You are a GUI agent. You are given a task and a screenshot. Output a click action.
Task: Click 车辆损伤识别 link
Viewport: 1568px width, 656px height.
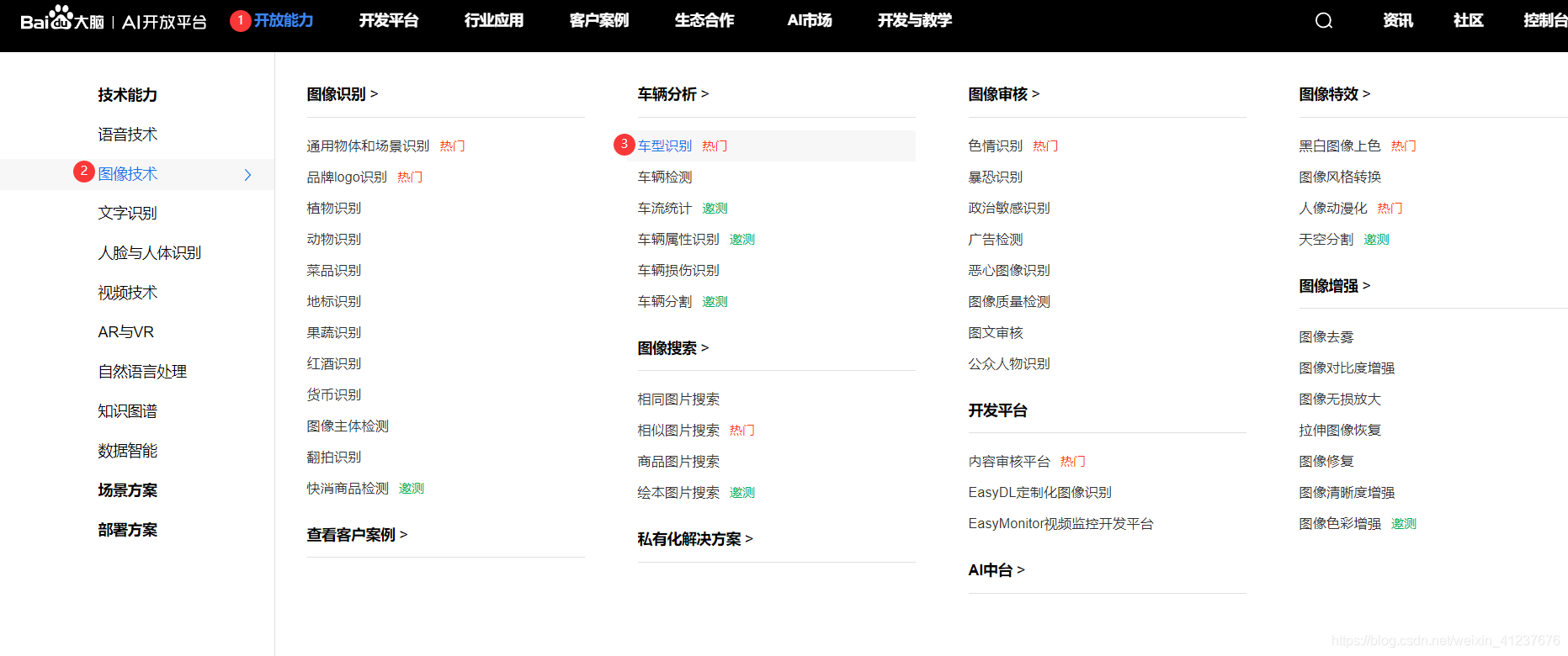[678, 271]
